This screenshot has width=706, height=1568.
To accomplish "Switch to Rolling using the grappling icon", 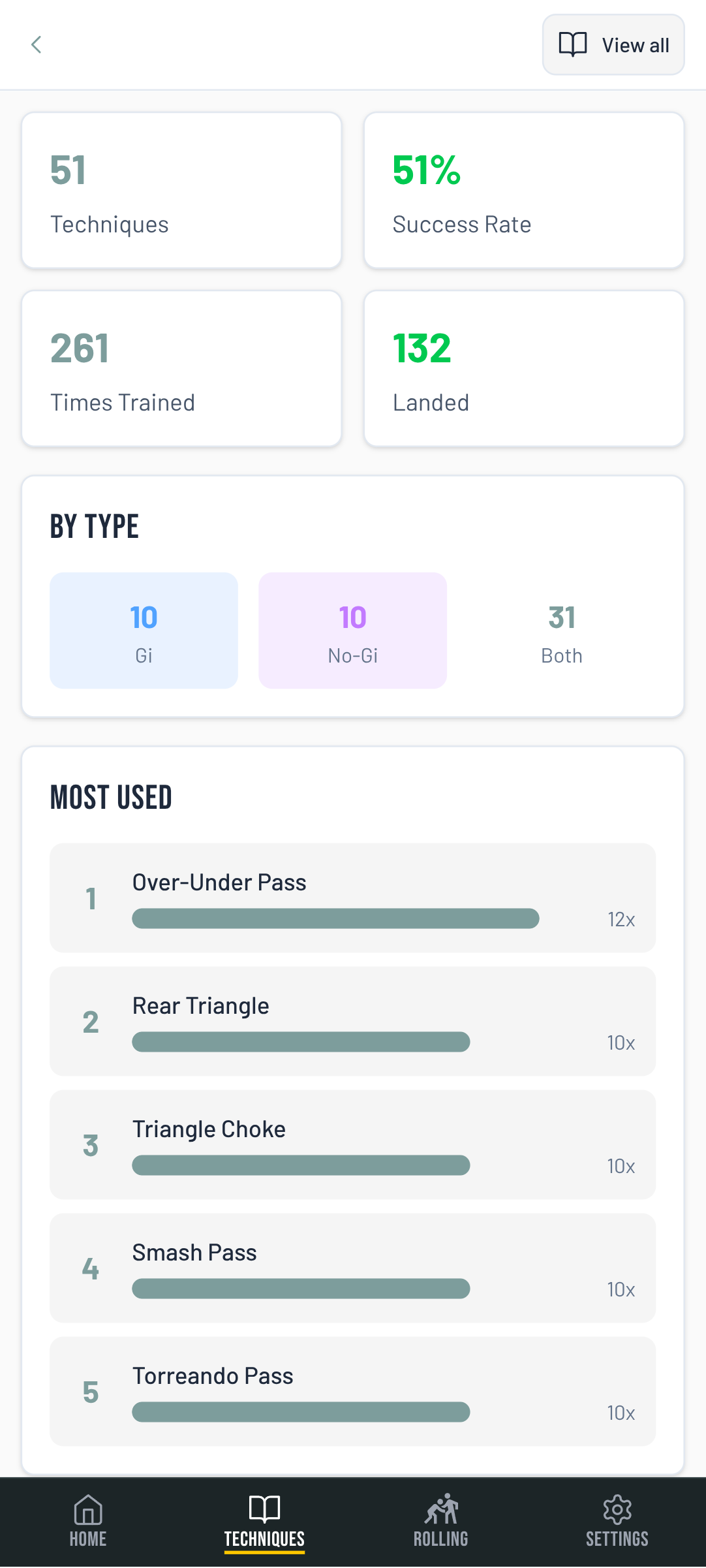I will point(440,1510).
